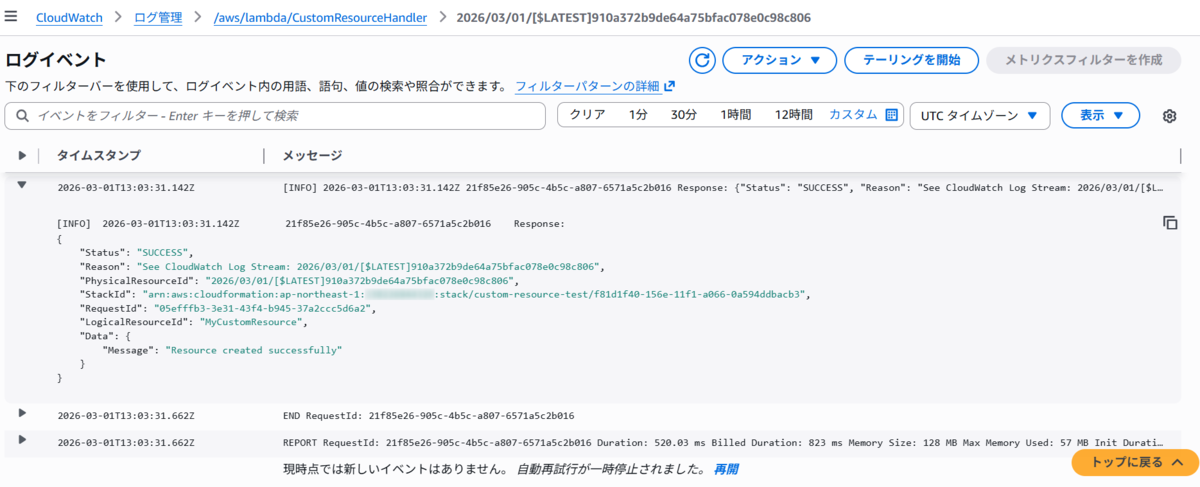Select the 1時間 time range

pyautogui.click(x=735, y=115)
